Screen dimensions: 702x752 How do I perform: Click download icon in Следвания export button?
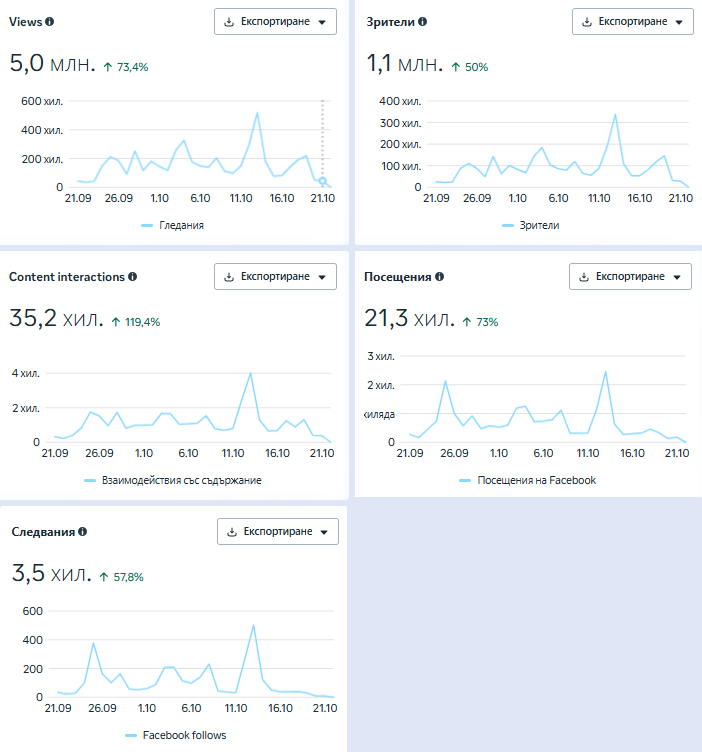click(x=232, y=532)
